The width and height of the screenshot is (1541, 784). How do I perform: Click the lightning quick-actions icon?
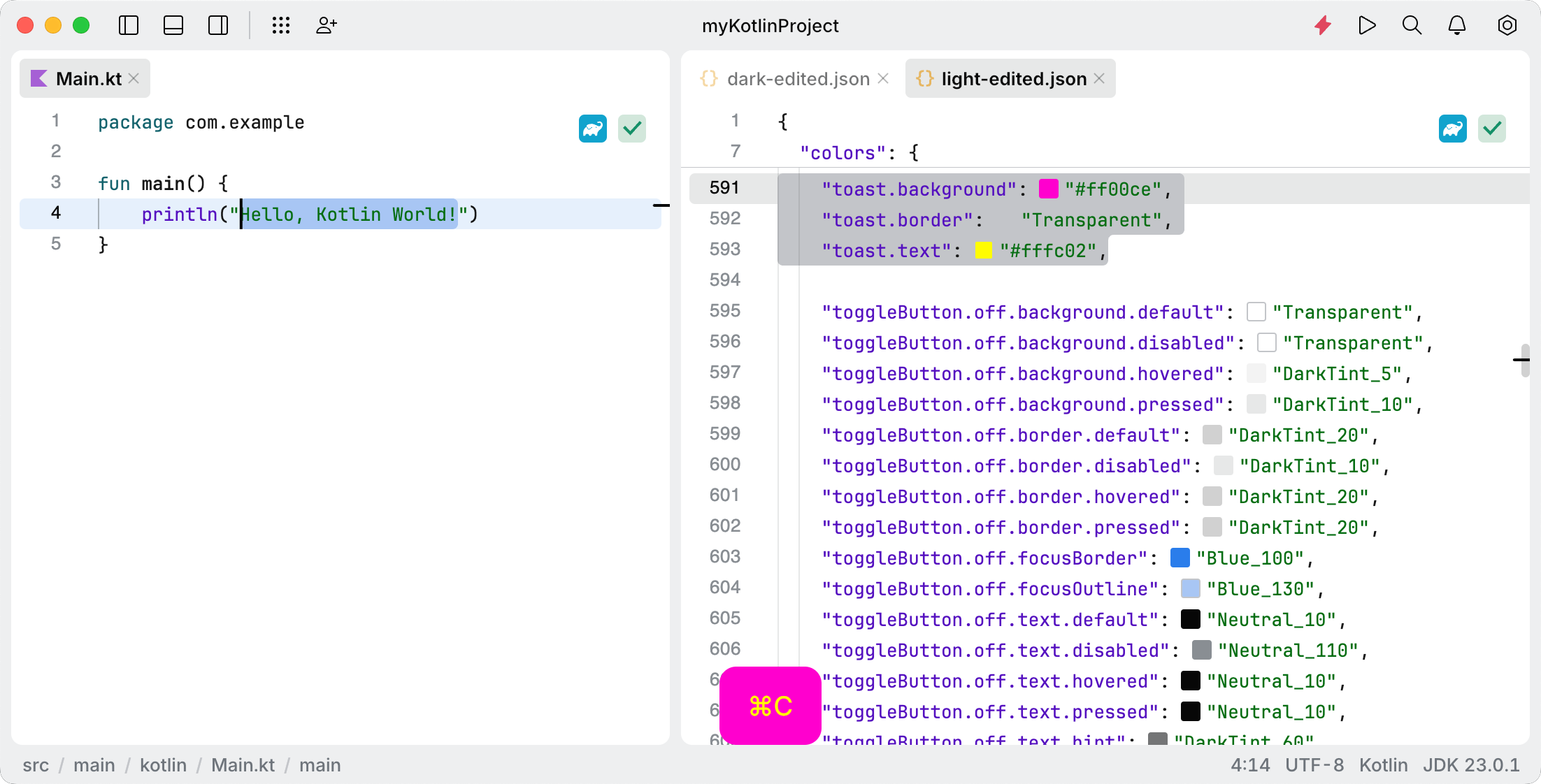click(x=1322, y=25)
